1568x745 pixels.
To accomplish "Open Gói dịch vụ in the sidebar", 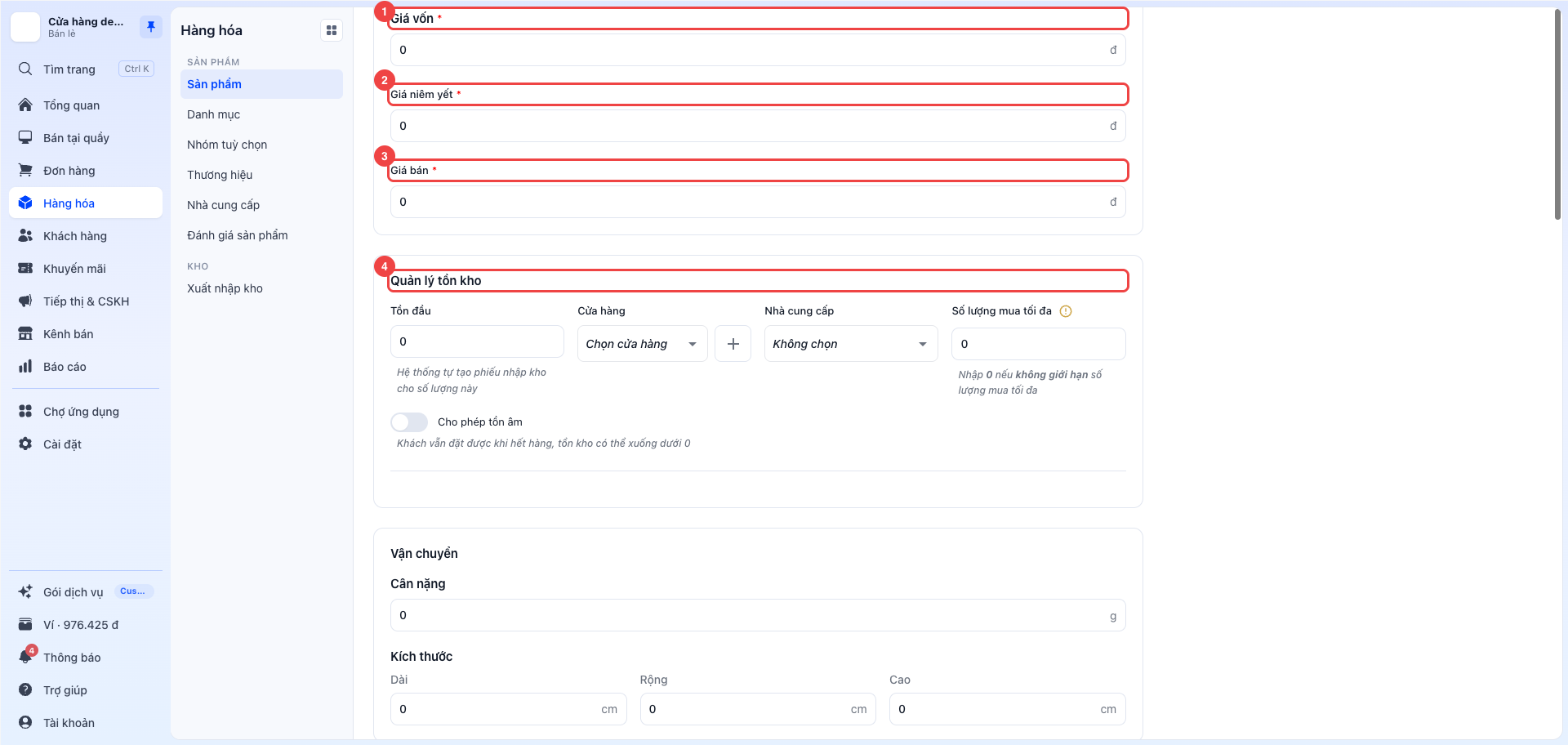I will [x=86, y=591].
